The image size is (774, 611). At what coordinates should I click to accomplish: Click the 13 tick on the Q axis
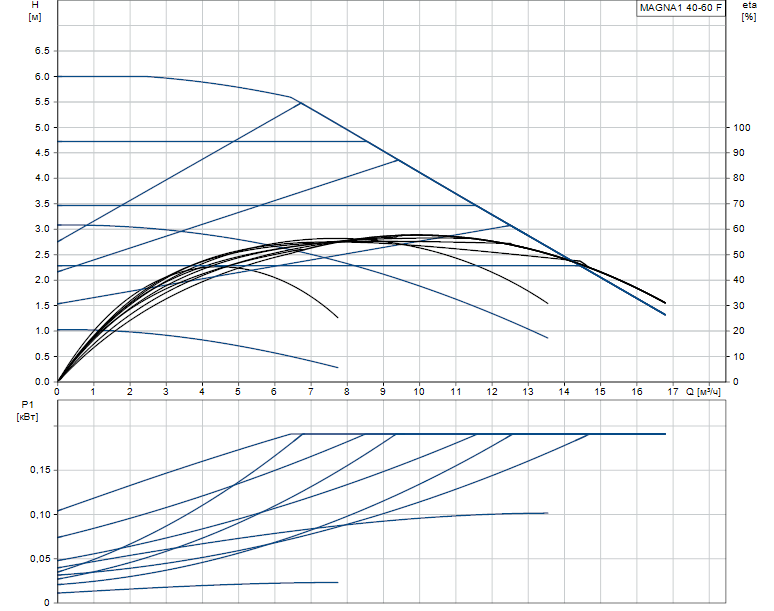click(528, 392)
